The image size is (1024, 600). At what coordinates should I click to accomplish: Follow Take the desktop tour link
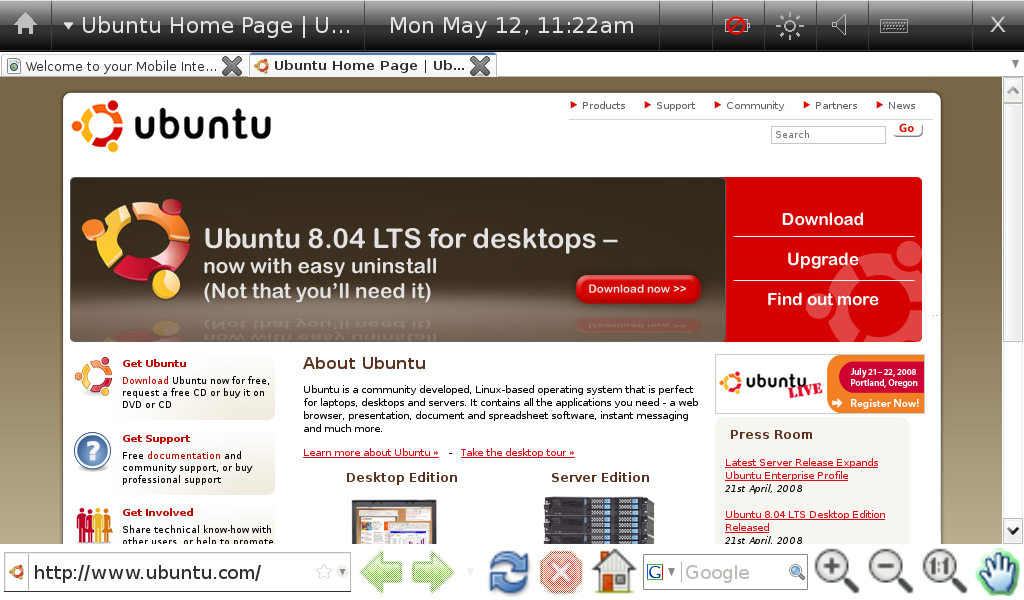click(x=517, y=452)
